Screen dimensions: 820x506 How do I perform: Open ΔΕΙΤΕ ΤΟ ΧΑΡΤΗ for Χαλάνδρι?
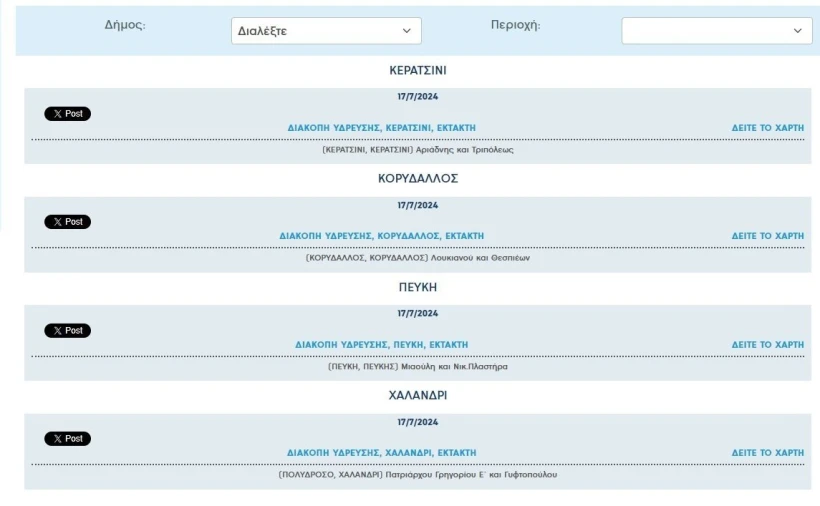[x=767, y=453]
